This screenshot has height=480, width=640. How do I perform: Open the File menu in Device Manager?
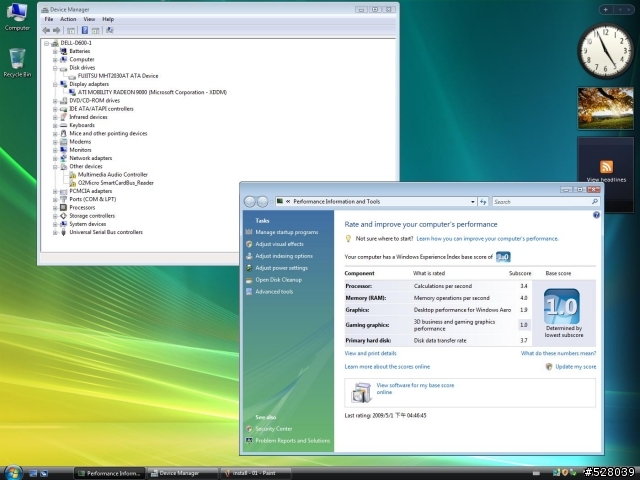click(49, 19)
